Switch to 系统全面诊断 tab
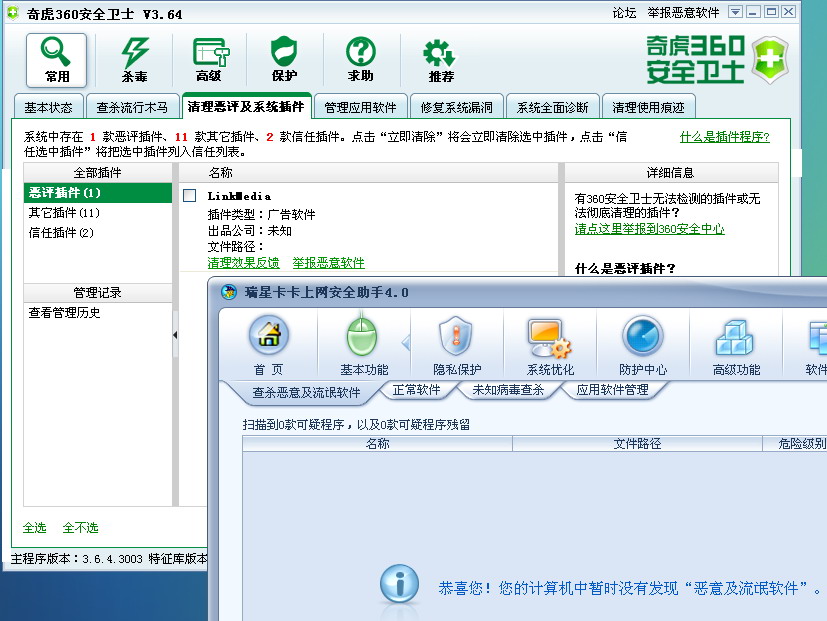The width and height of the screenshot is (827, 621). click(552, 107)
